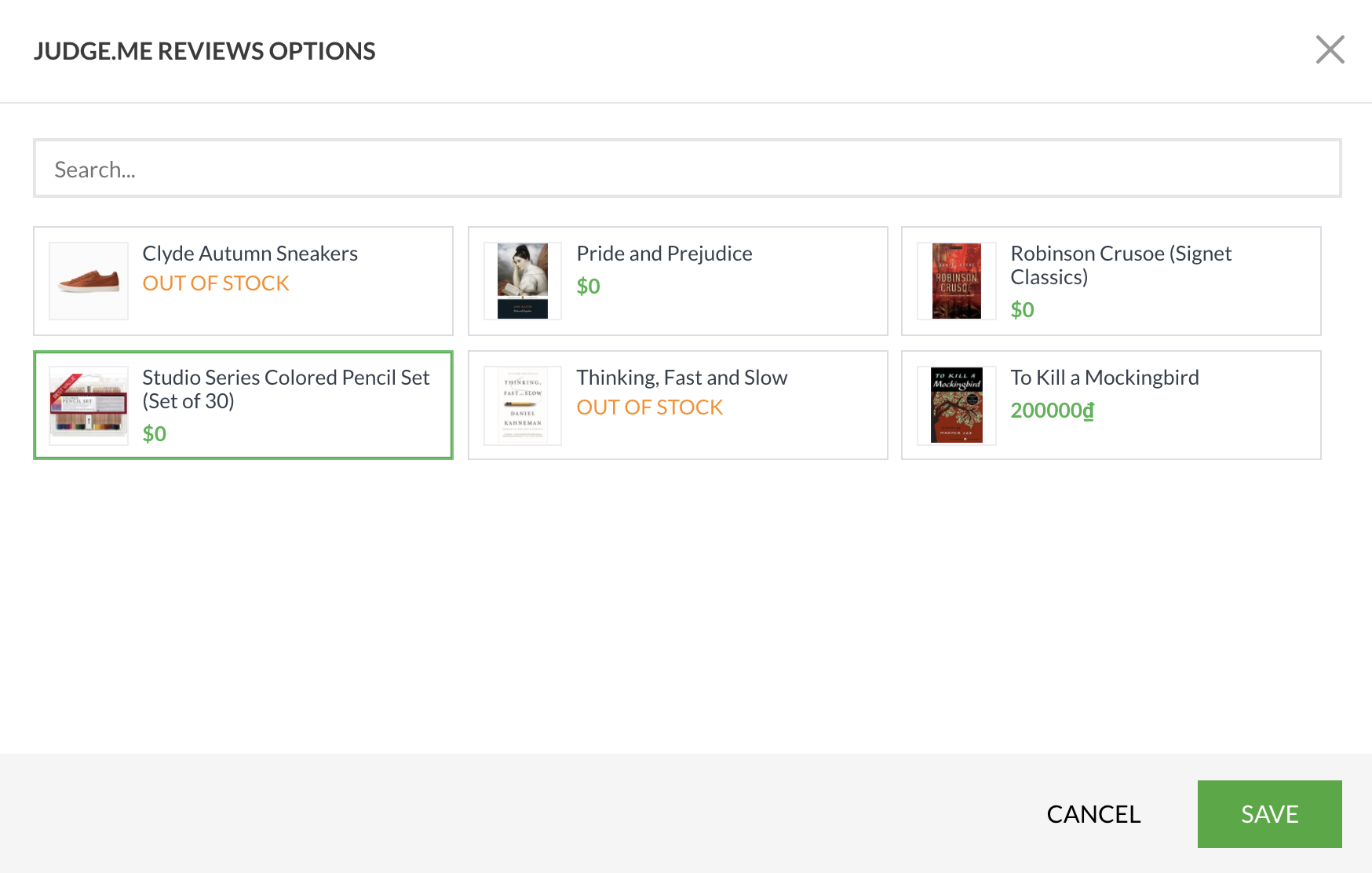
Task: Click the Robinson Crusoe book cover thumbnail
Action: [x=956, y=281]
